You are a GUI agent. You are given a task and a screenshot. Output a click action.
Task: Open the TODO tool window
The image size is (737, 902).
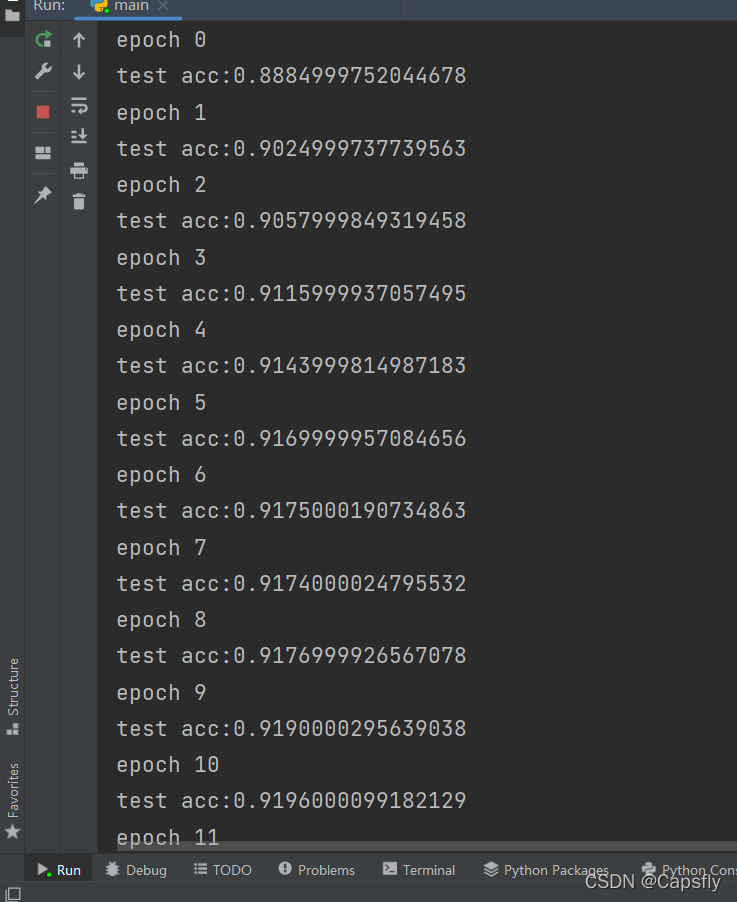(223, 870)
